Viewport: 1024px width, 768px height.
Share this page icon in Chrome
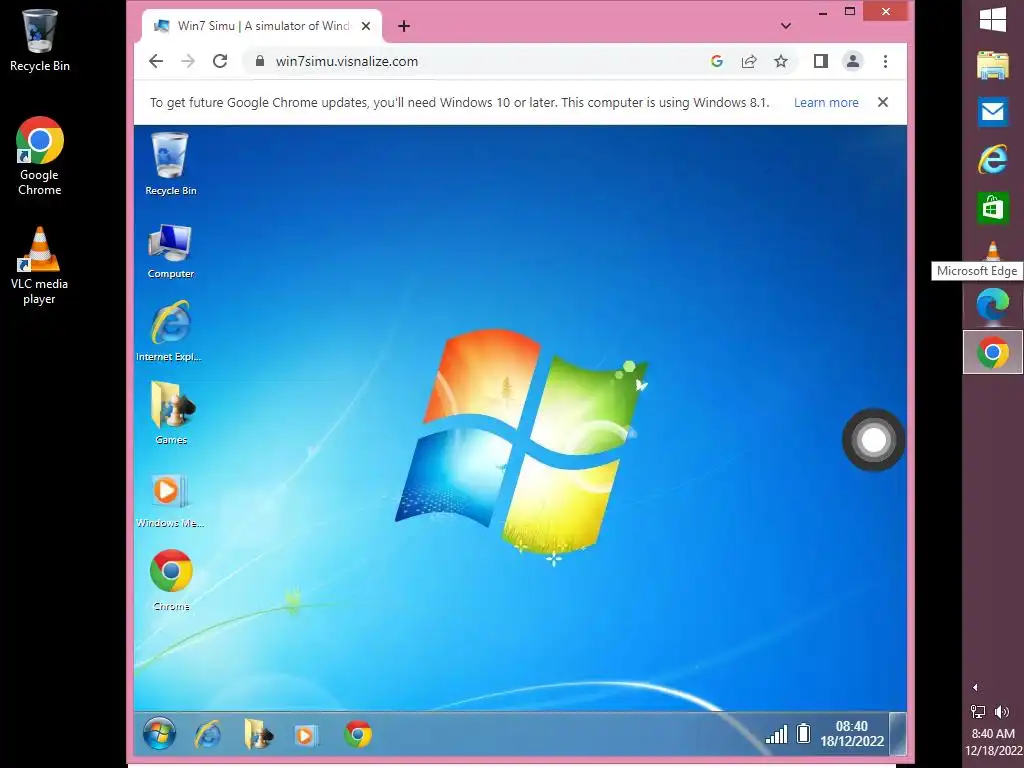pyautogui.click(x=749, y=61)
